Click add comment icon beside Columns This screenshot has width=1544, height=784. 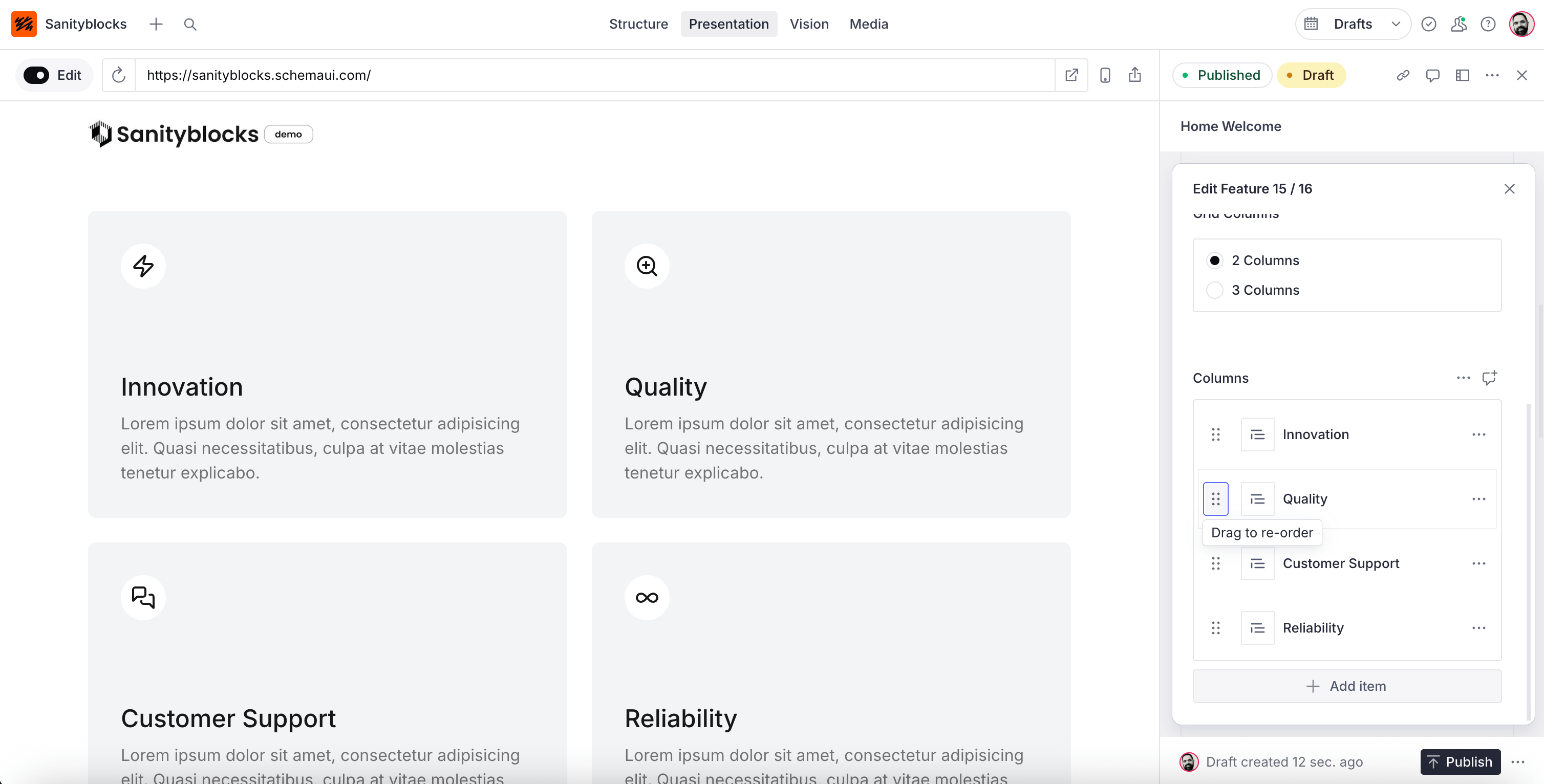pyautogui.click(x=1489, y=378)
